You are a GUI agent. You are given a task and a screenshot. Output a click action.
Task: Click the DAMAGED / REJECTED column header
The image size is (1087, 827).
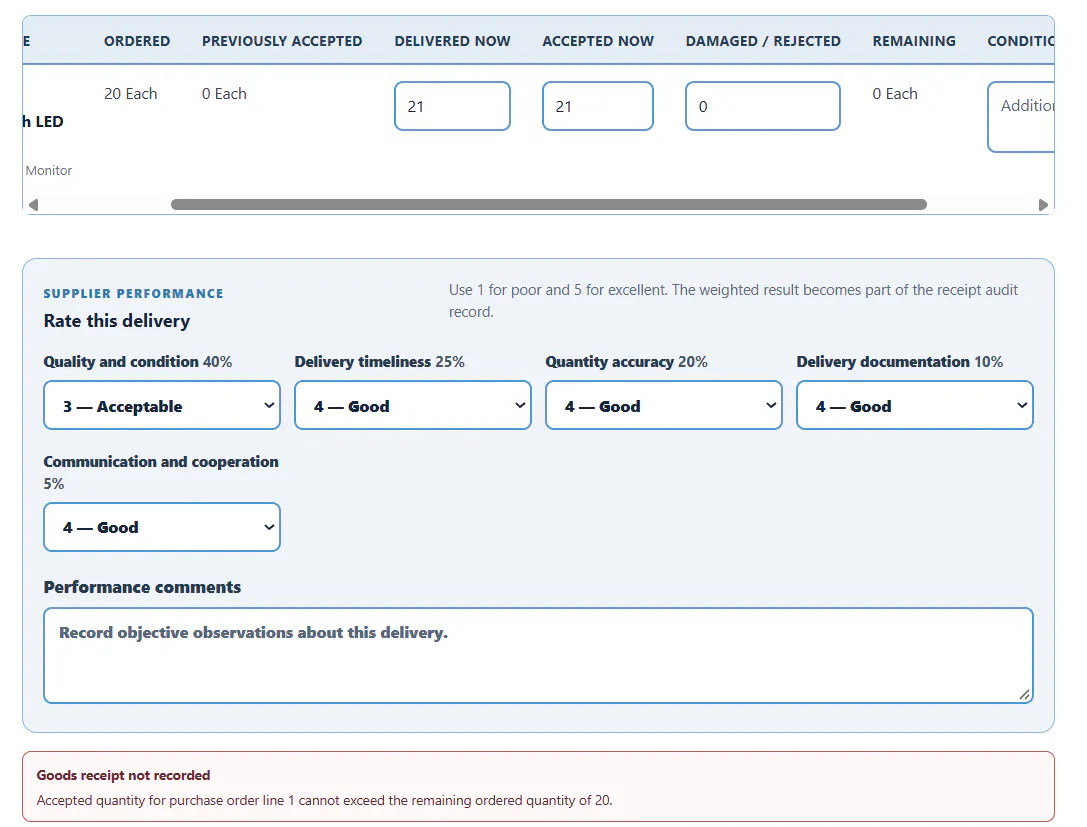763,41
